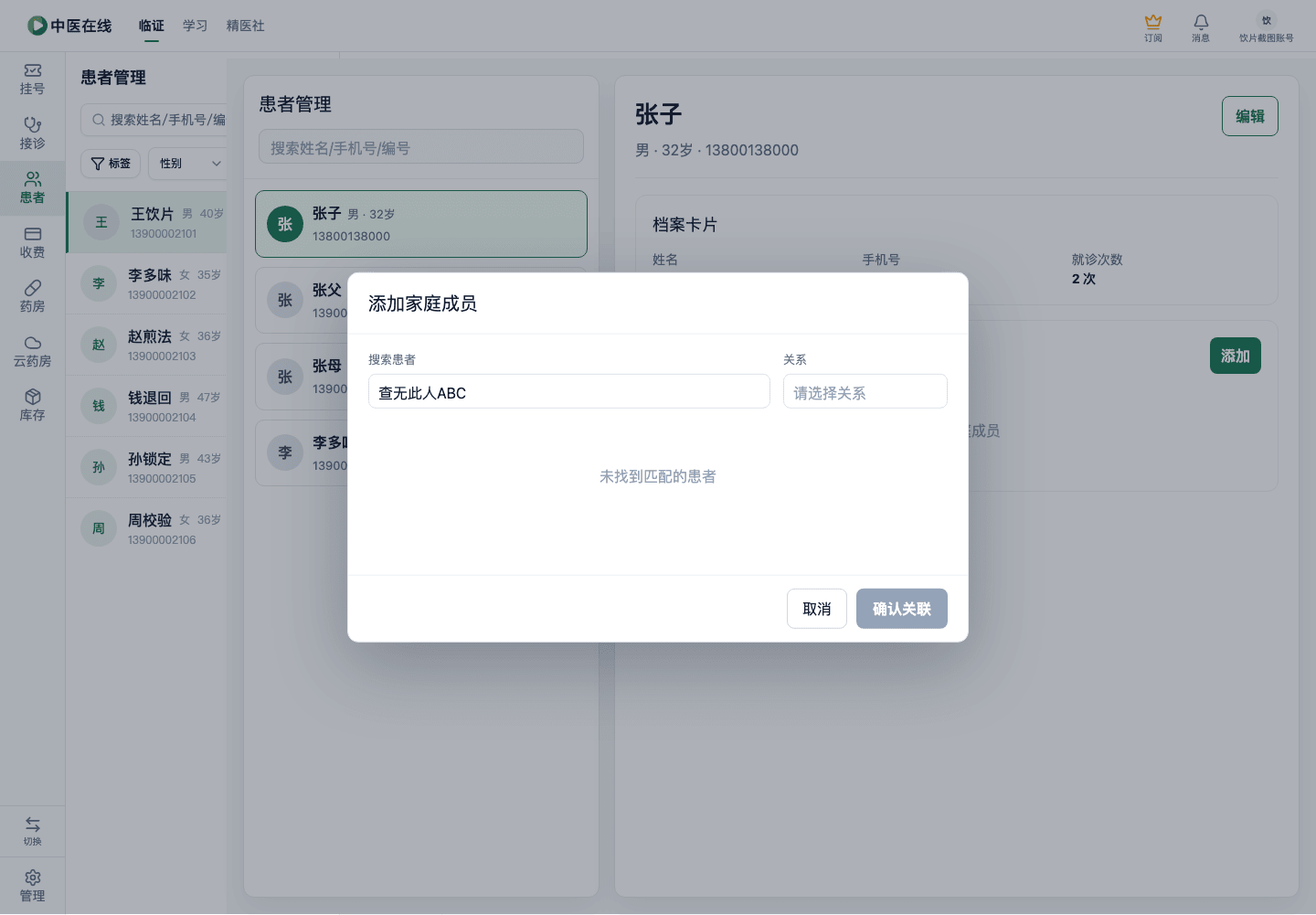Click the 孙 avatar circle
This screenshot has width=1316, height=915.
point(99,468)
